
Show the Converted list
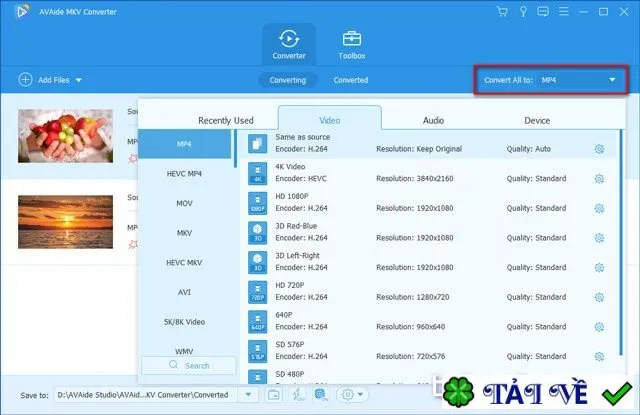tap(351, 80)
